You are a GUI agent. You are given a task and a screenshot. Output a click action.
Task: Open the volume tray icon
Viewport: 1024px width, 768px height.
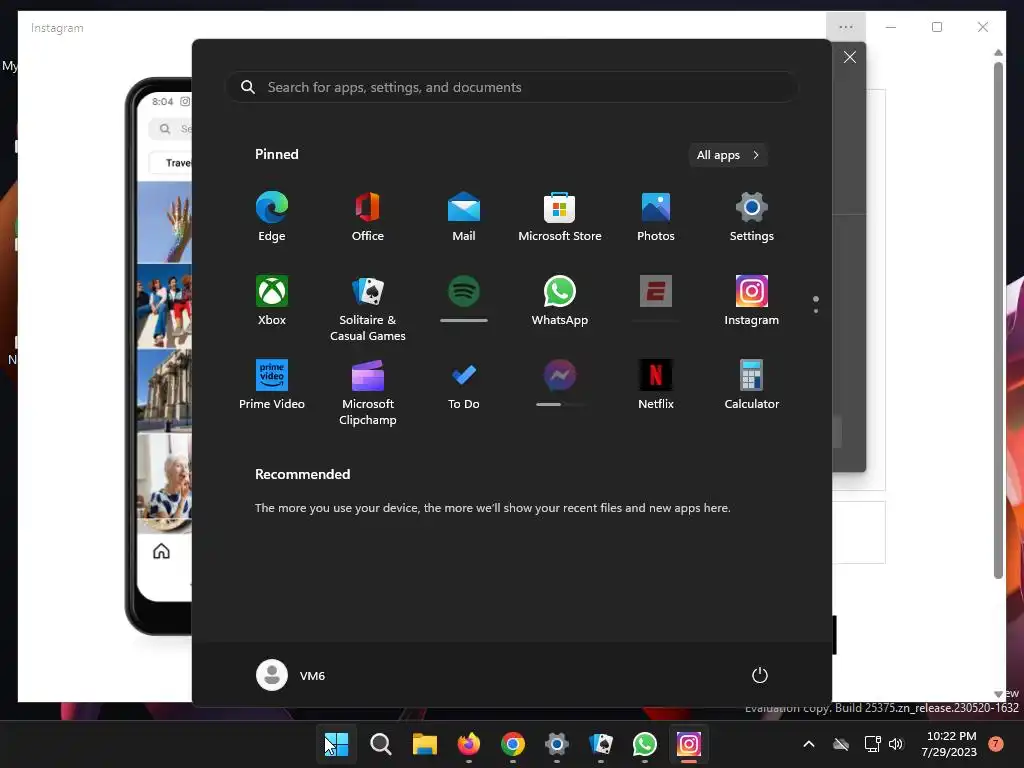[x=896, y=744]
